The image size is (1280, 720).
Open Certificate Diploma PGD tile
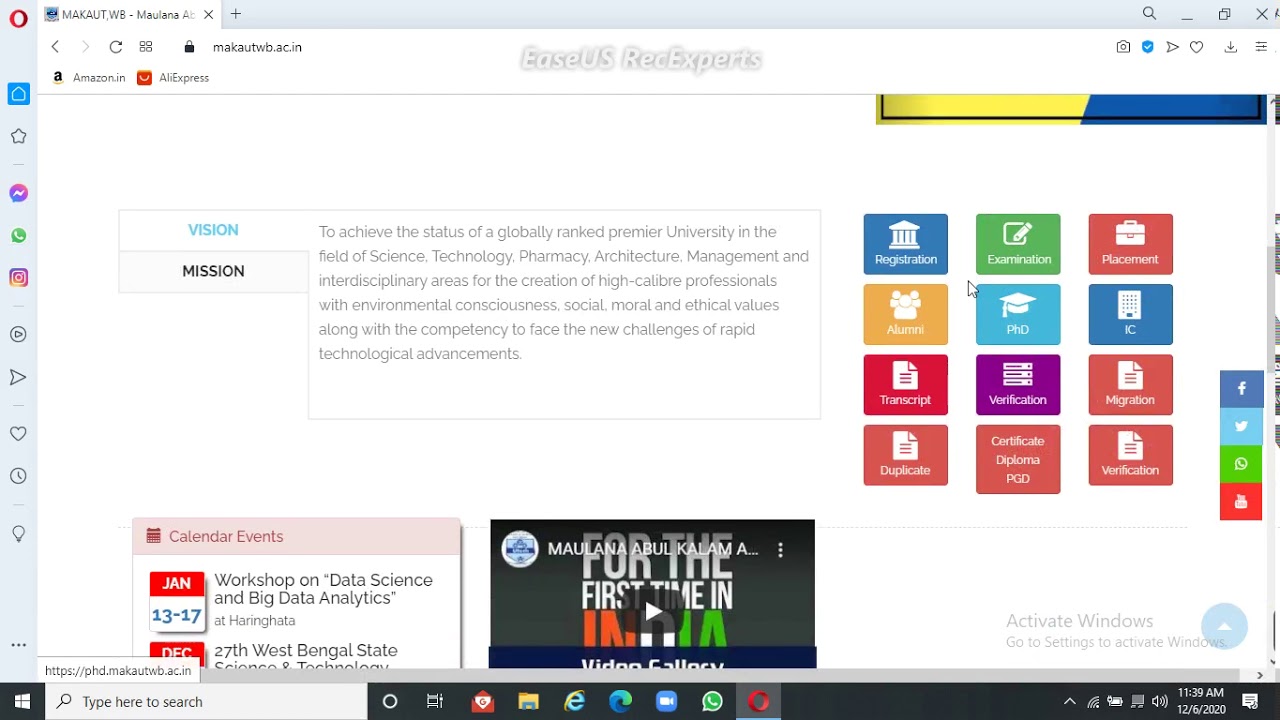[x=1018, y=459]
